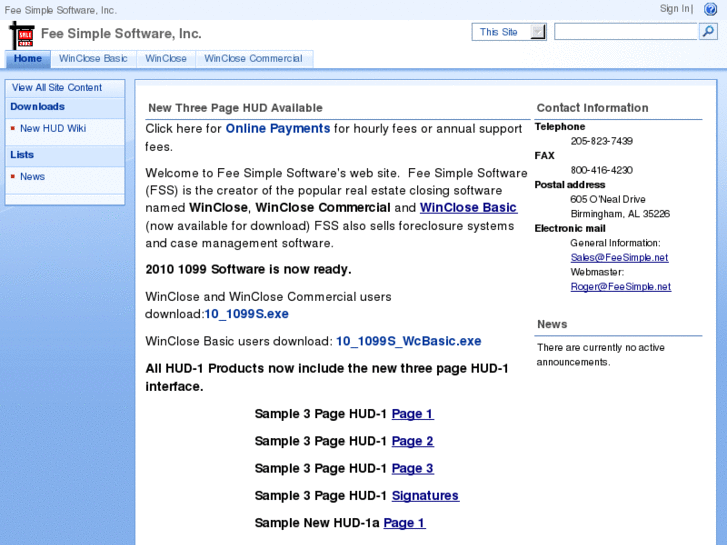727x545 pixels.
Task: Click the Sign In link
Action: [675, 9]
